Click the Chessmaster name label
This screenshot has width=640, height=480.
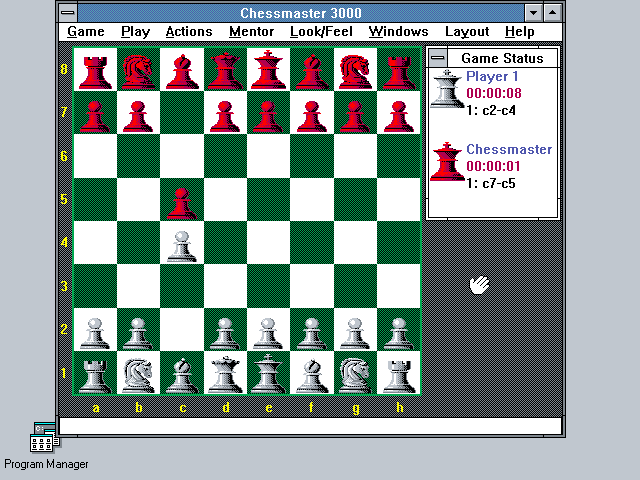(509, 149)
